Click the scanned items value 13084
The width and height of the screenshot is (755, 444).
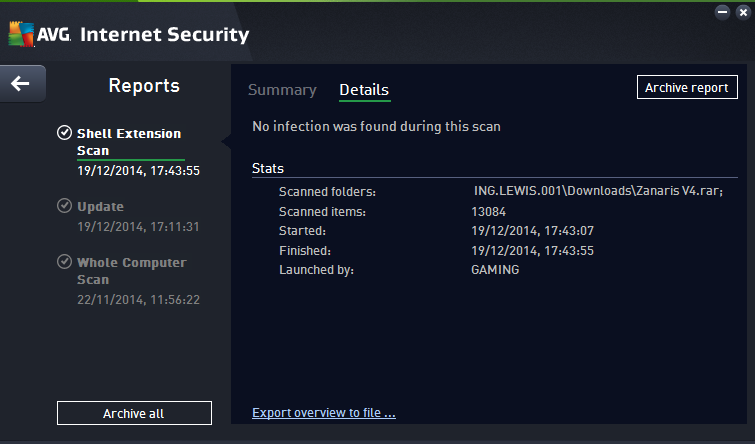(x=488, y=211)
